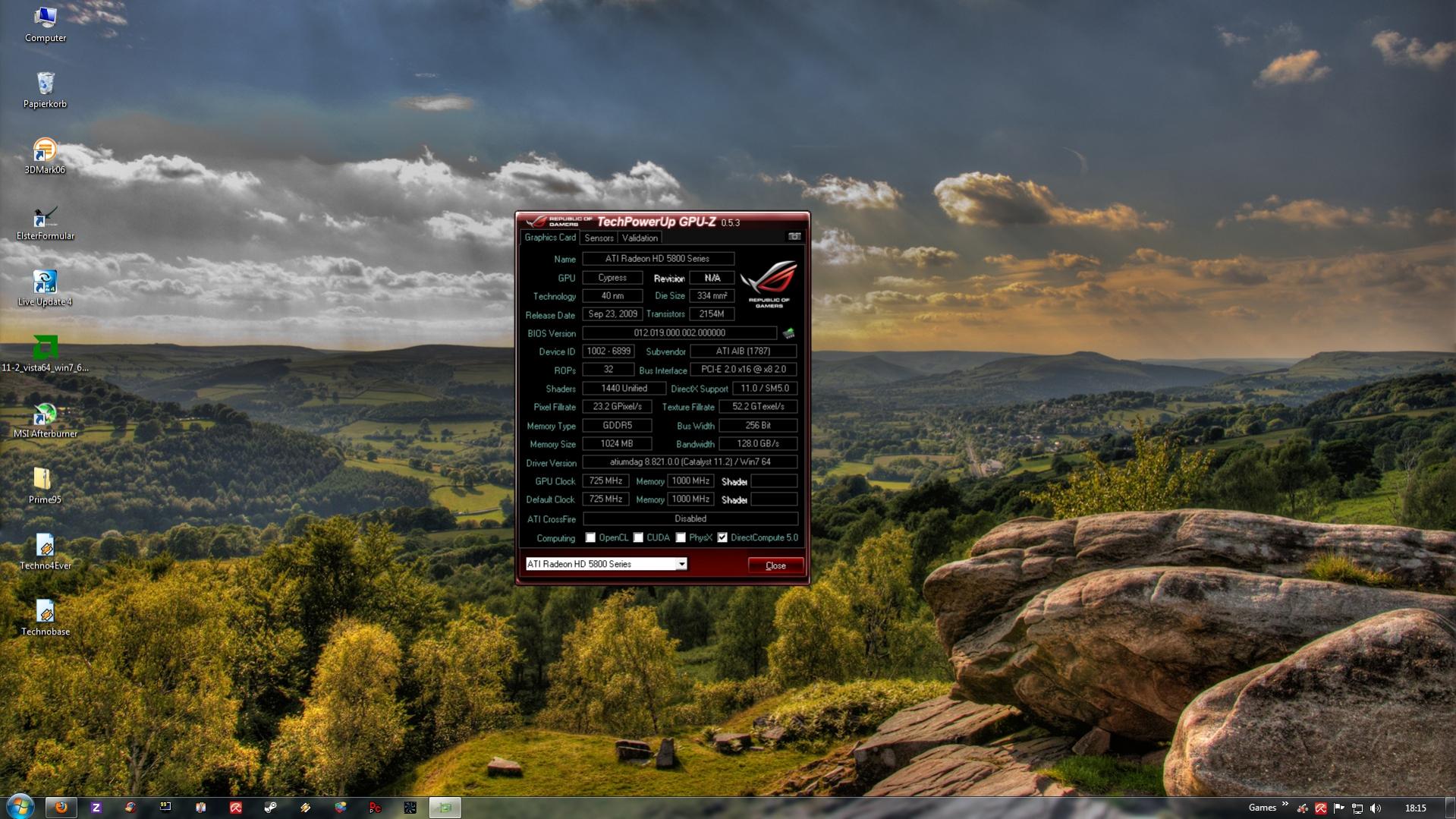Uncheck the DirectCompute 5.0 checkbox

[722, 537]
